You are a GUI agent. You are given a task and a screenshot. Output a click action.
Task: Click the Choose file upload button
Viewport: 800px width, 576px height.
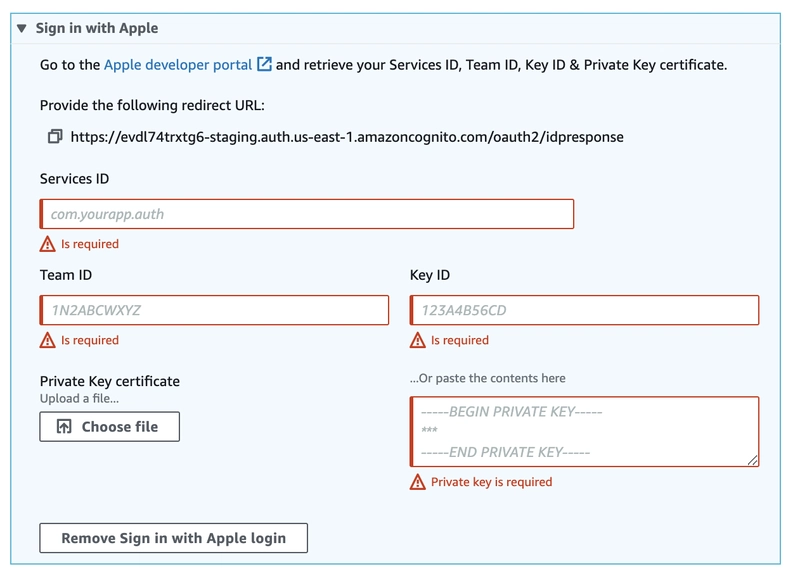[110, 427]
